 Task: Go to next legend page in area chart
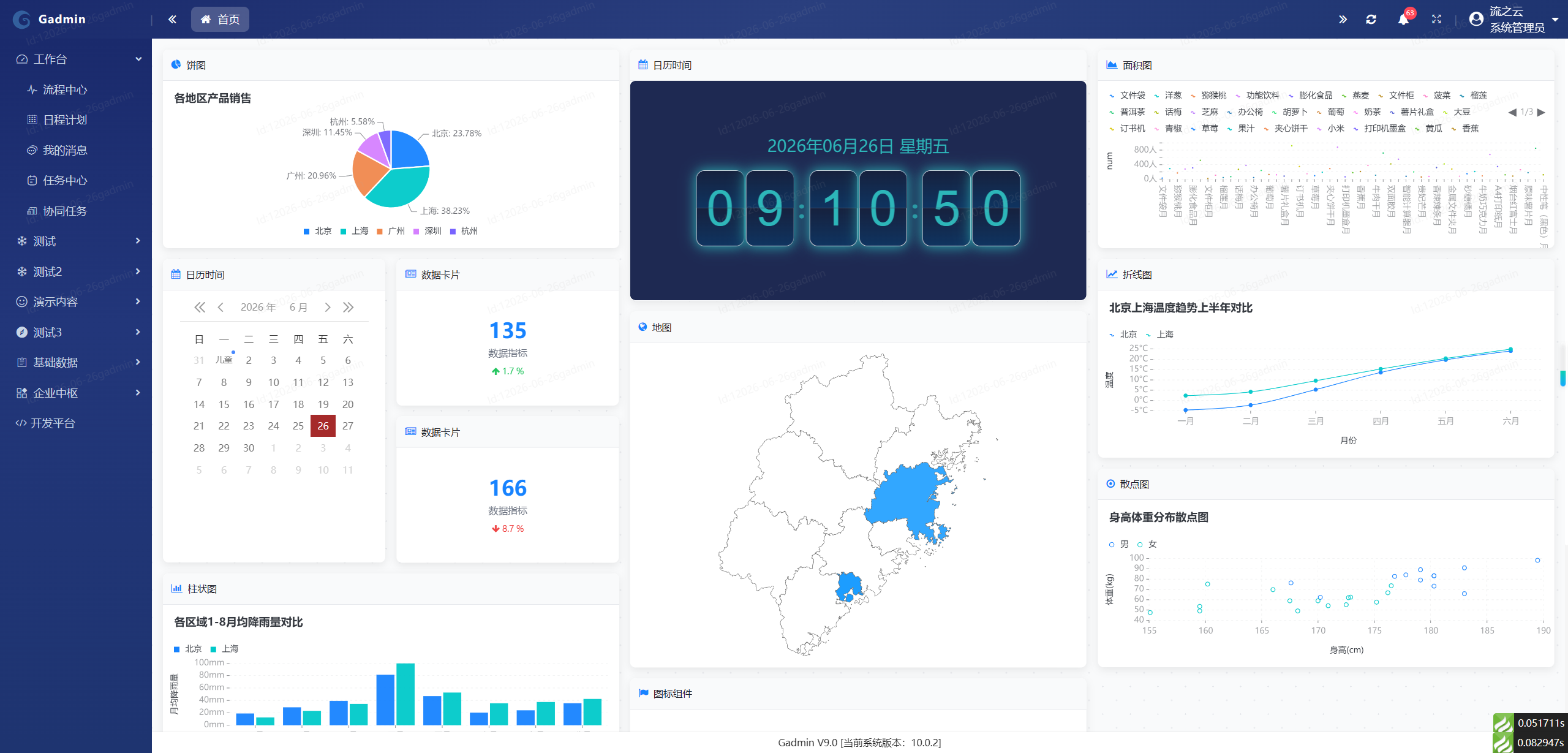coord(1541,112)
